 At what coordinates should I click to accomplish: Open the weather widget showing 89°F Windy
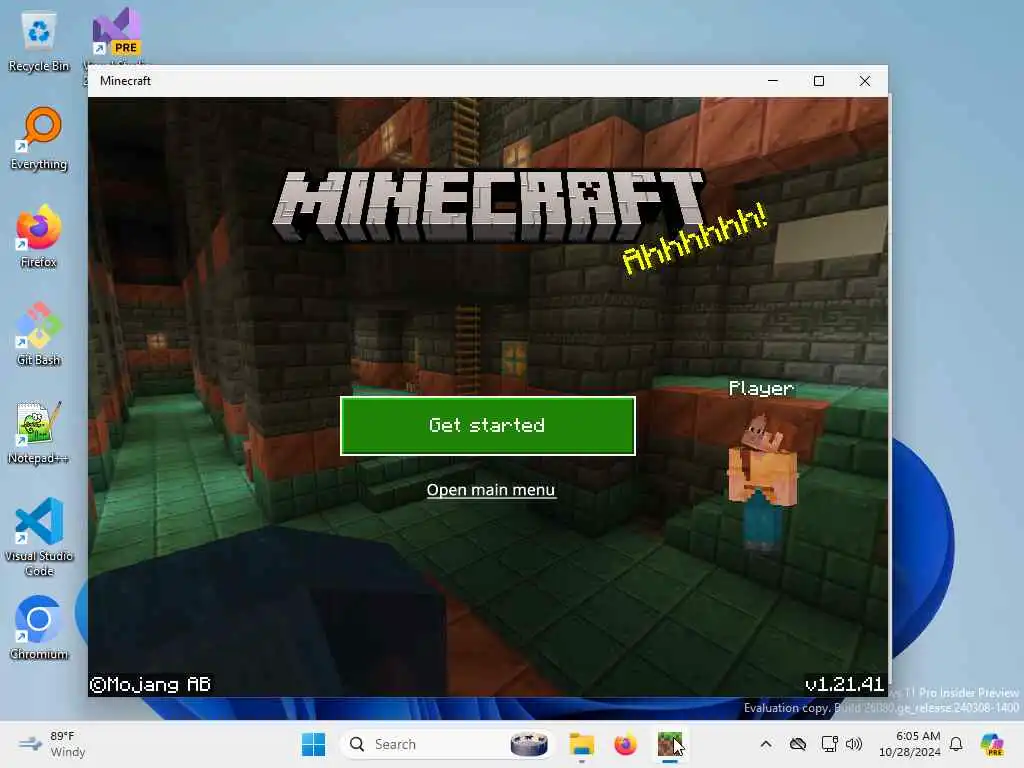(52, 744)
